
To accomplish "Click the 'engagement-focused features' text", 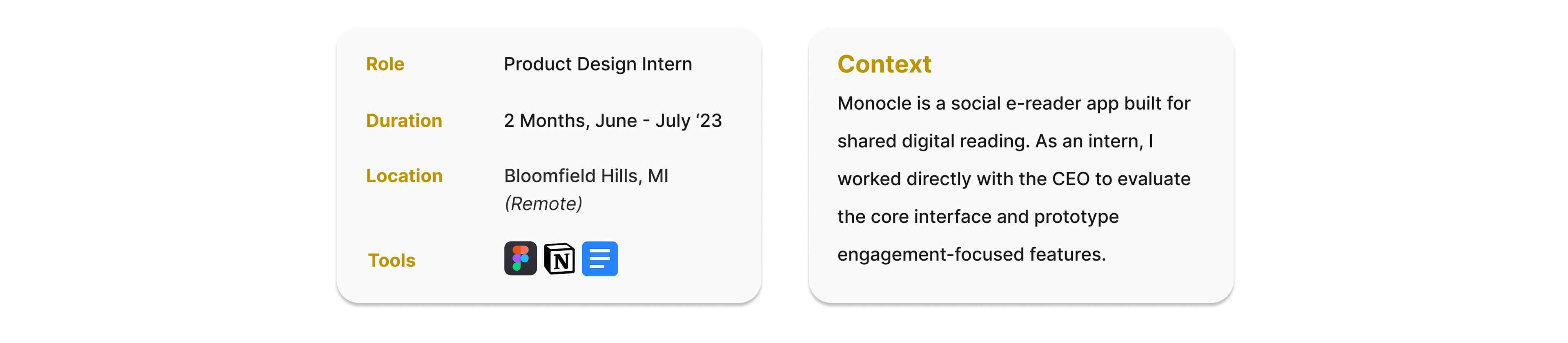I will coord(971,254).
